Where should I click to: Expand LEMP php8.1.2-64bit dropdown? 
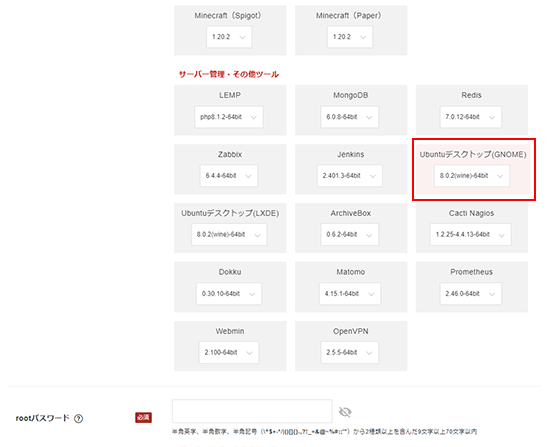229,117
